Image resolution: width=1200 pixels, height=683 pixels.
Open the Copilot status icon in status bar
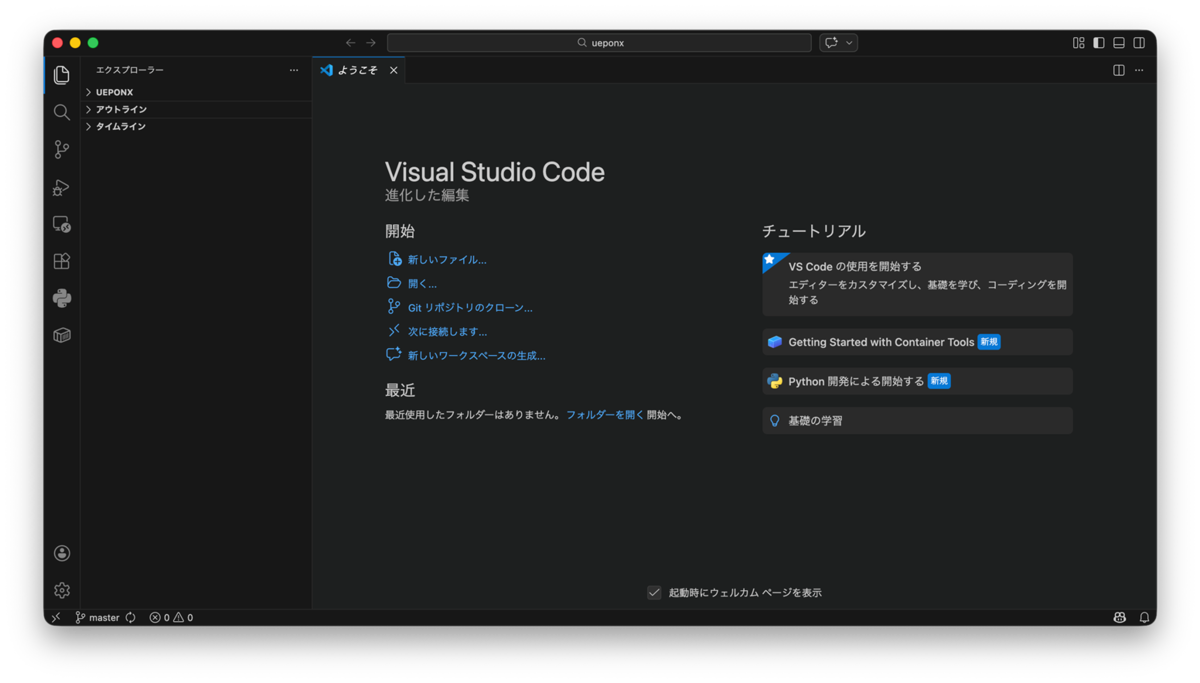pos(1120,618)
